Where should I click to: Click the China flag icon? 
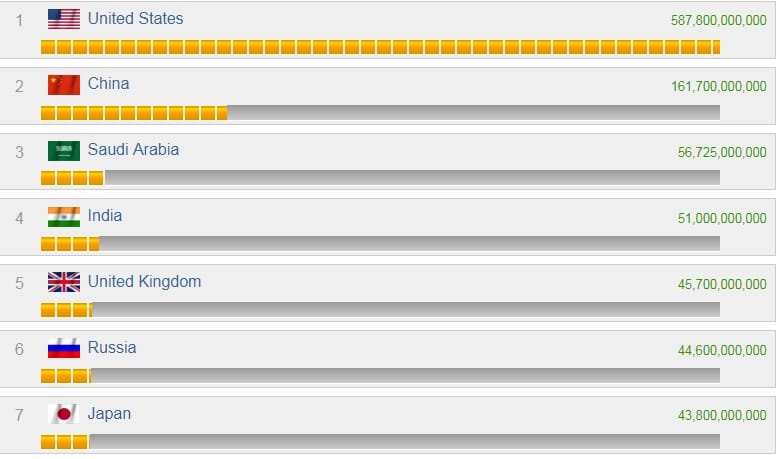(x=64, y=85)
